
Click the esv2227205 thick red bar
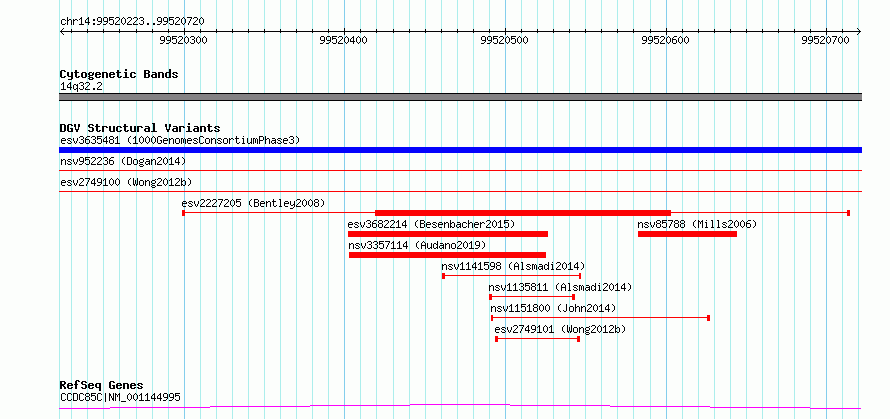pyautogui.click(x=523, y=213)
